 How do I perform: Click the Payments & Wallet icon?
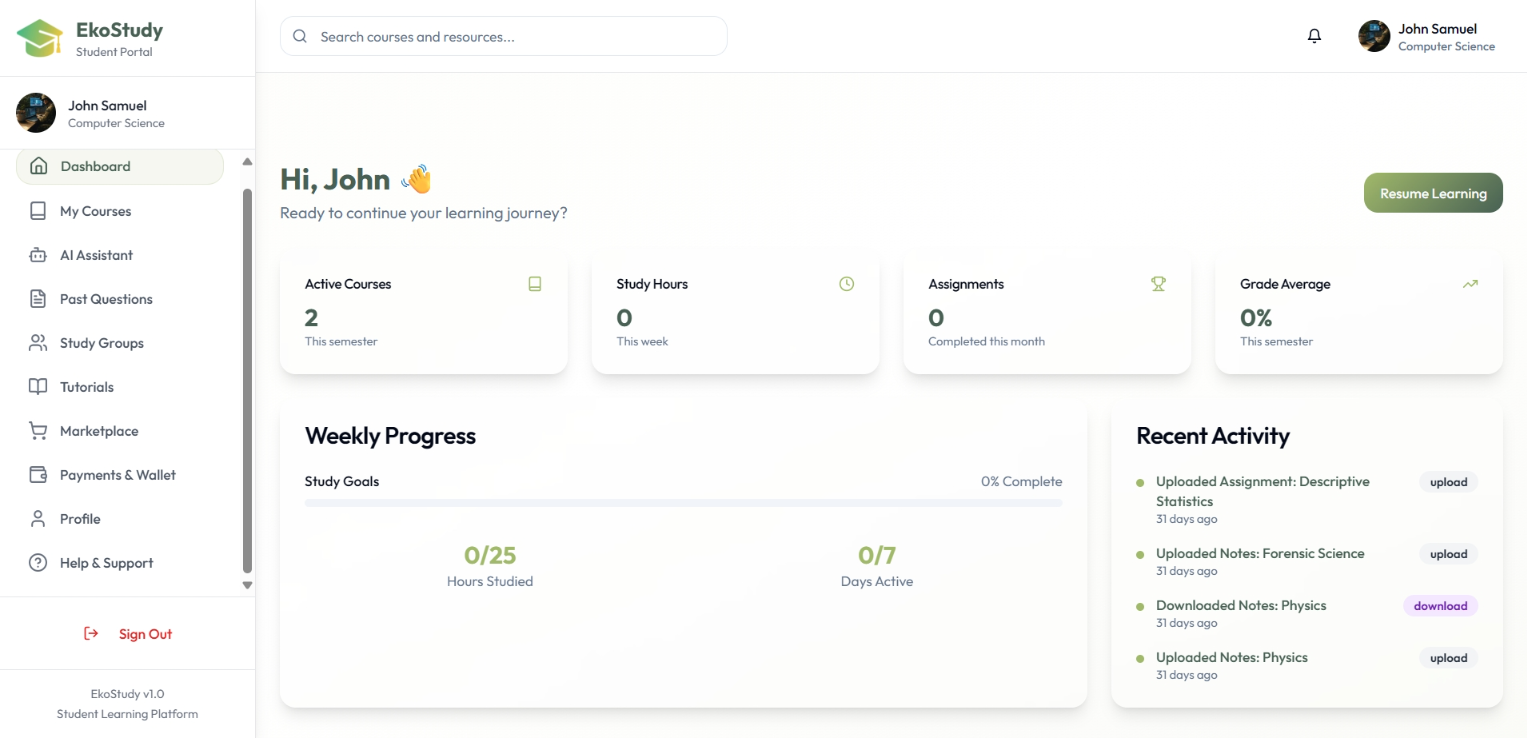coord(38,475)
